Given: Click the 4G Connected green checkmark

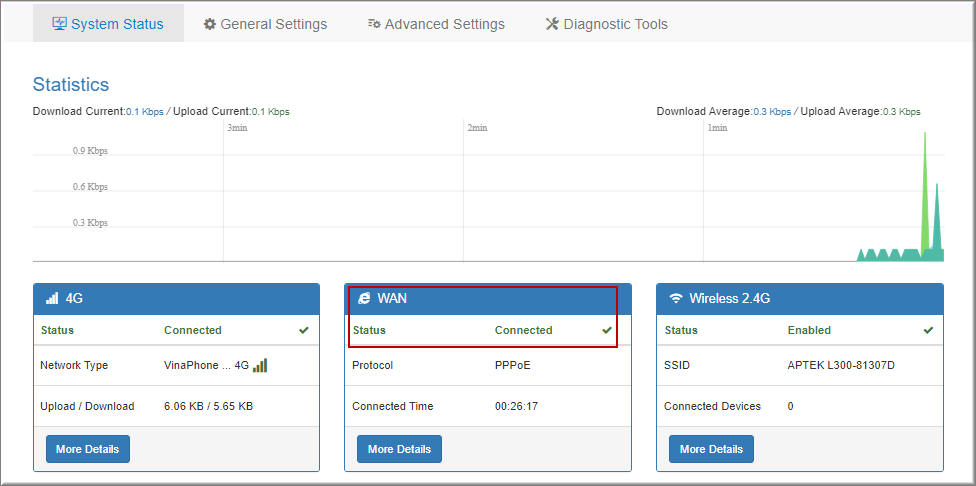Looking at the screenshot, I should 304,330.
